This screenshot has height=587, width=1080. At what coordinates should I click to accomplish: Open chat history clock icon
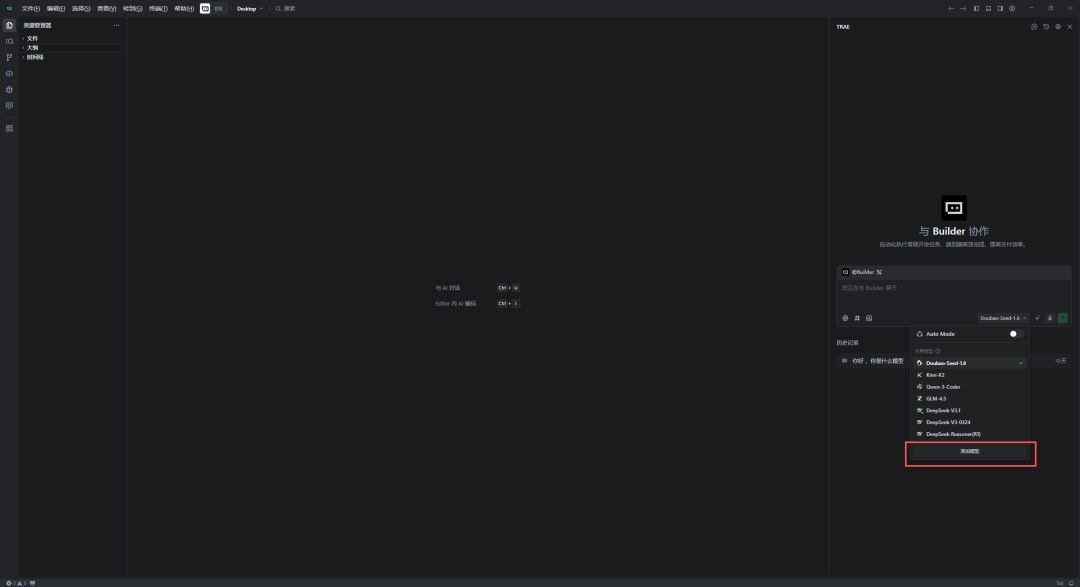[1046, 27]
